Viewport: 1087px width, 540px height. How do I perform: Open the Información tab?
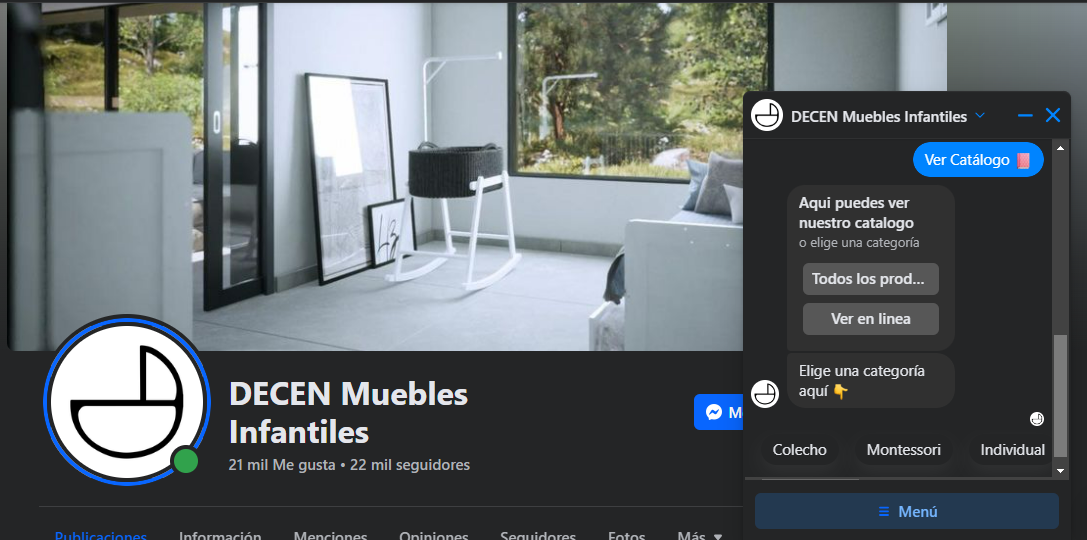[x=220, y=534]
